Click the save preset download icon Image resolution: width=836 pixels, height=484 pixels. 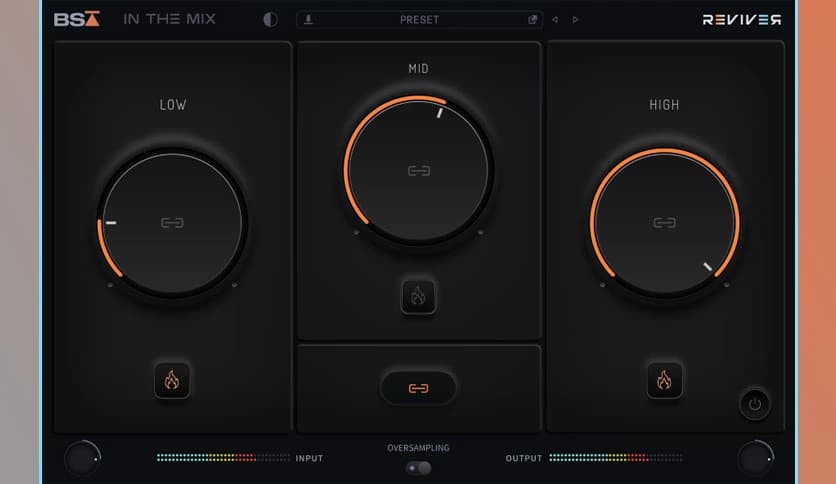308,20
